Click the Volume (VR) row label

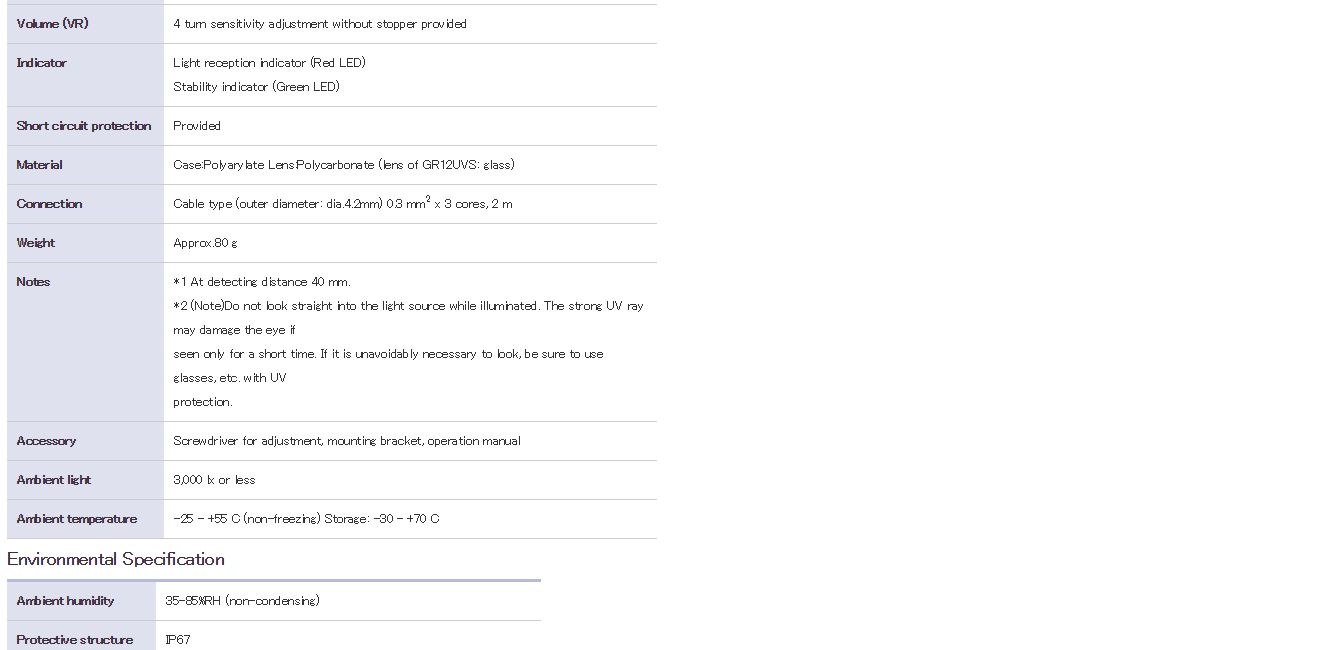pyautogui.click(x=52, y=23)
